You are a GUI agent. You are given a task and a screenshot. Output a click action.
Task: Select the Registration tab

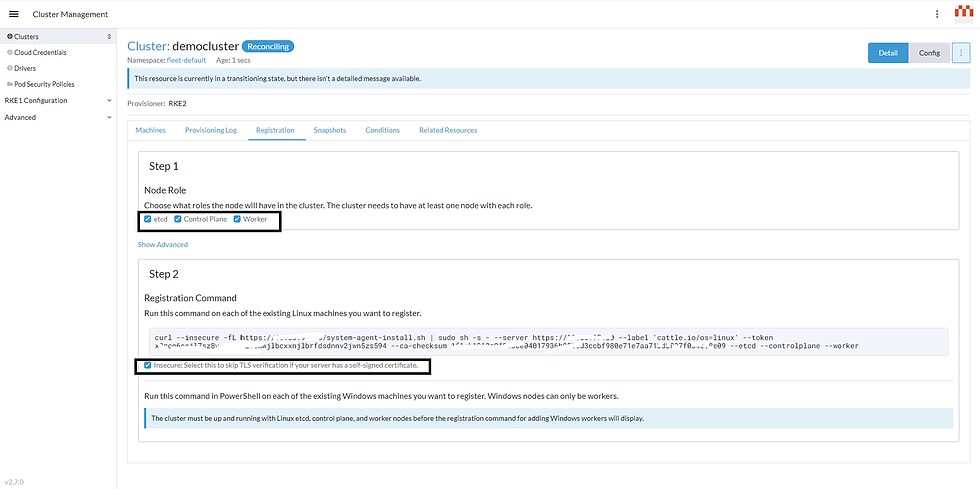[275, 130]
